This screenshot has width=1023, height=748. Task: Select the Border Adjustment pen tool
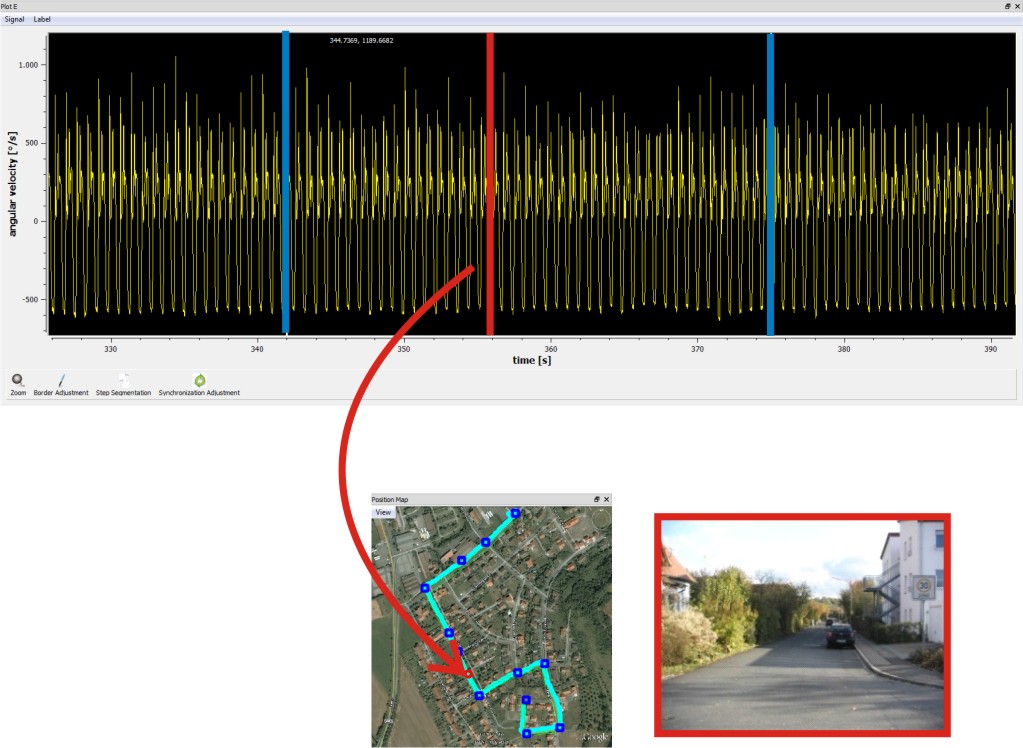point(60,380)
